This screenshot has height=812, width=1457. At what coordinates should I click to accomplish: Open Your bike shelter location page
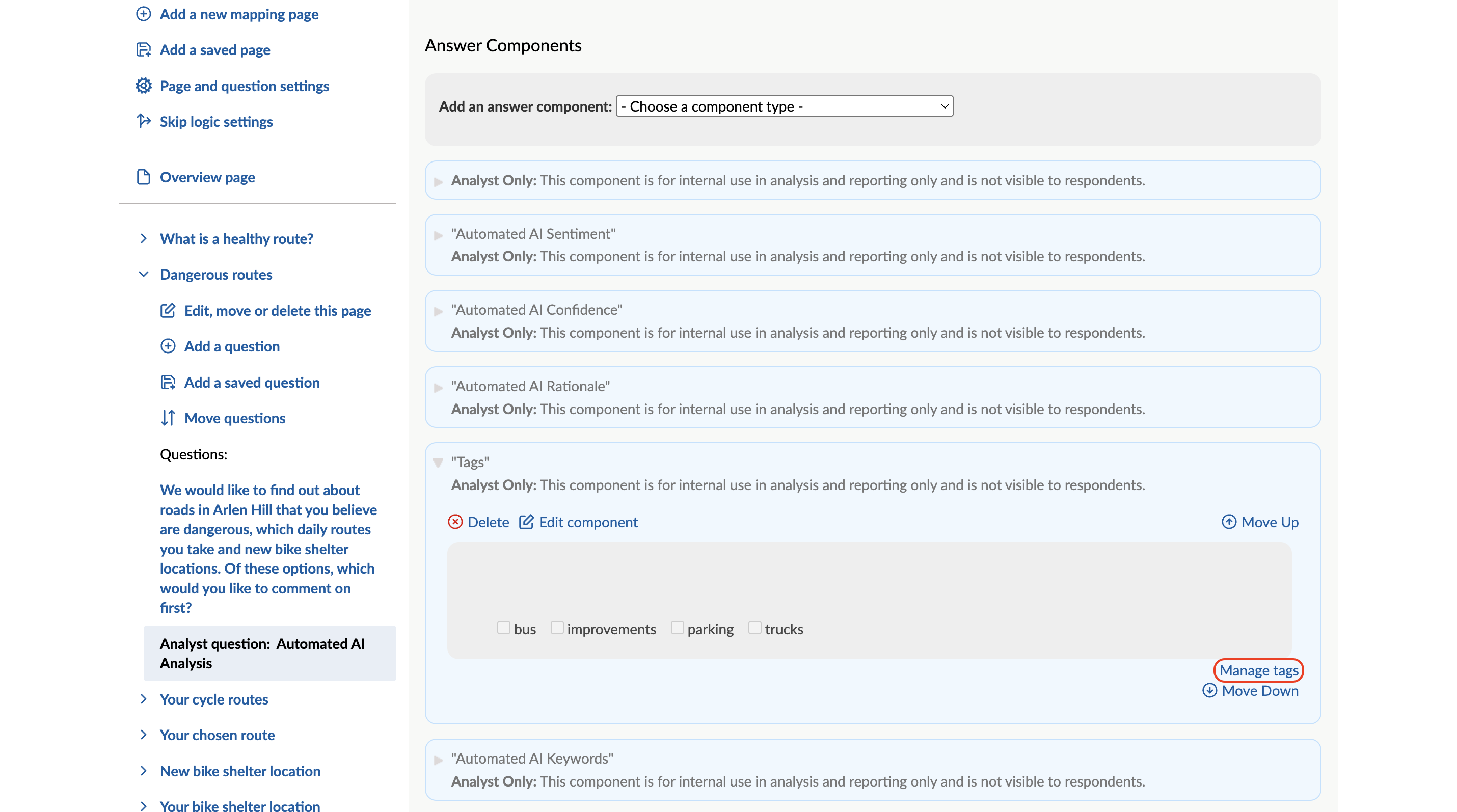[x=240, y=806]
